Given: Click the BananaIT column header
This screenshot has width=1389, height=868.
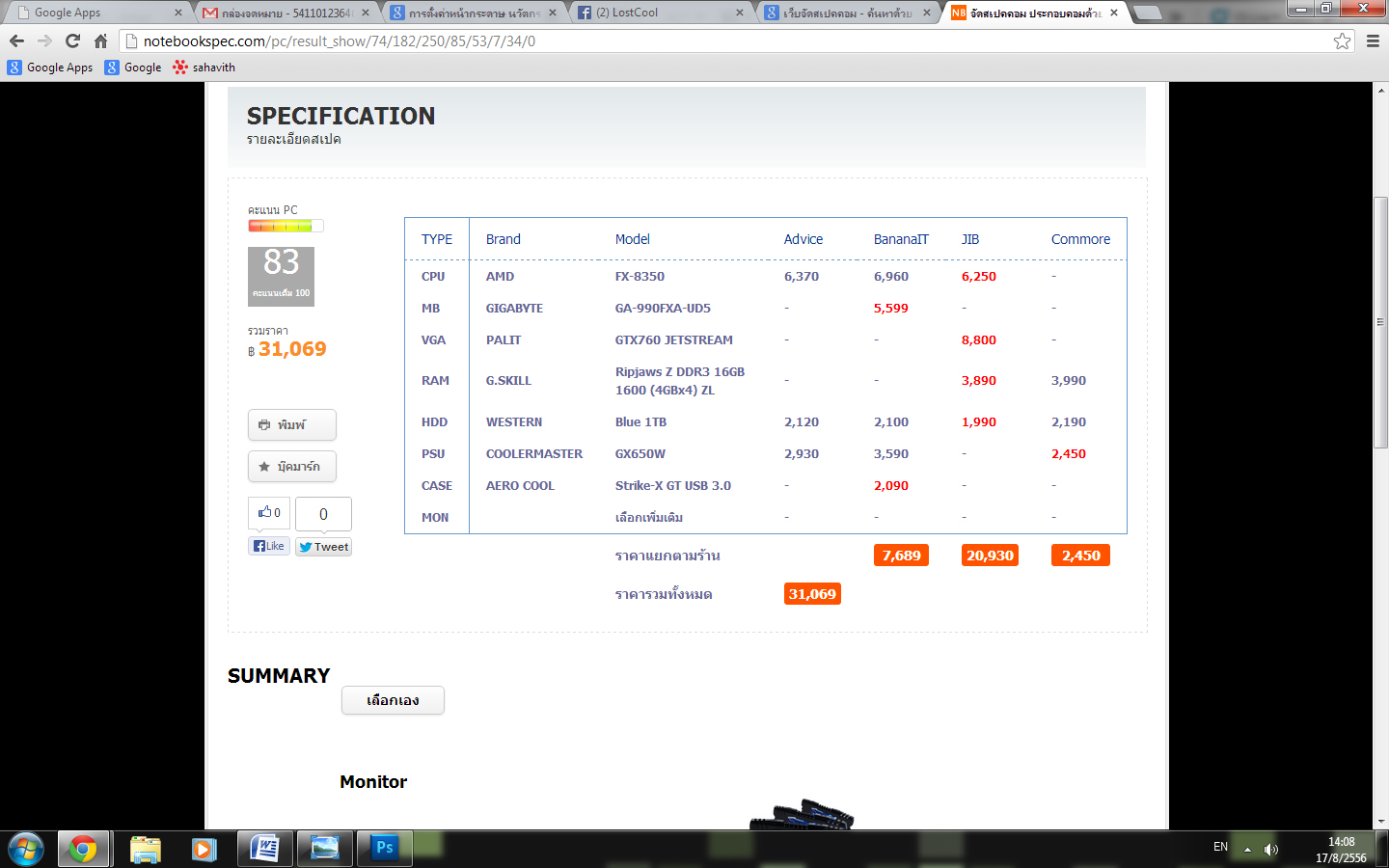Looking at the screenshot, I should (901, 239).
